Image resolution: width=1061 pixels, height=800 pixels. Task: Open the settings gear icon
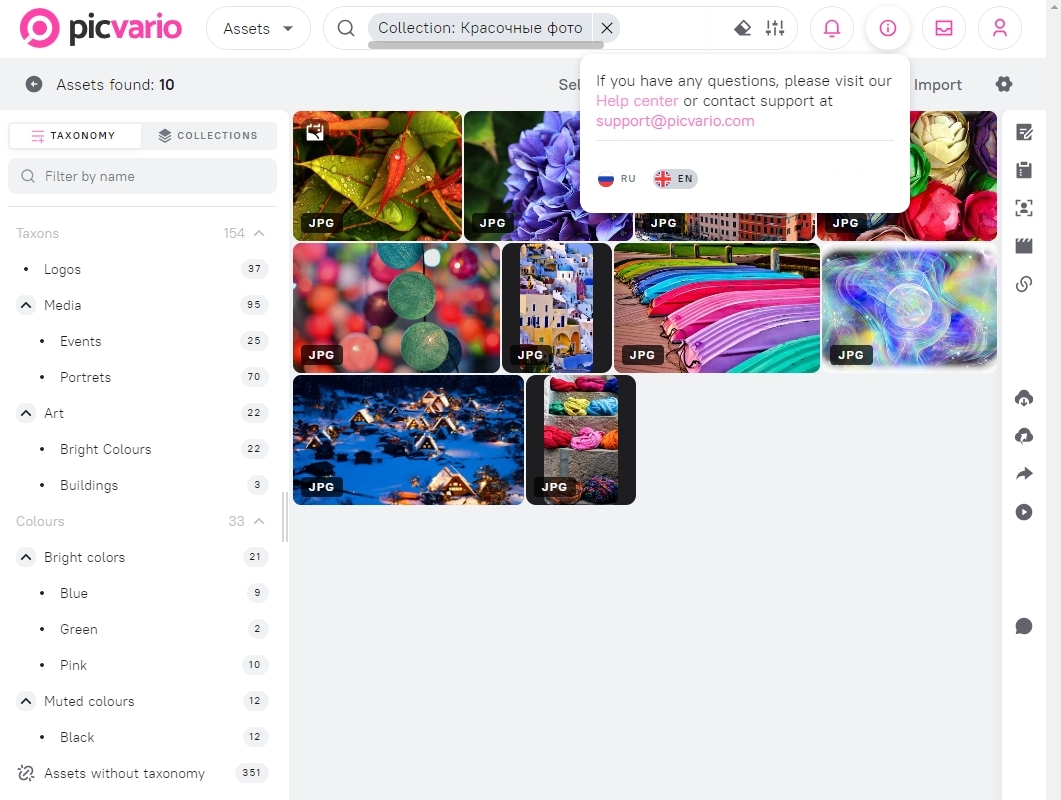coord(1004,84)
